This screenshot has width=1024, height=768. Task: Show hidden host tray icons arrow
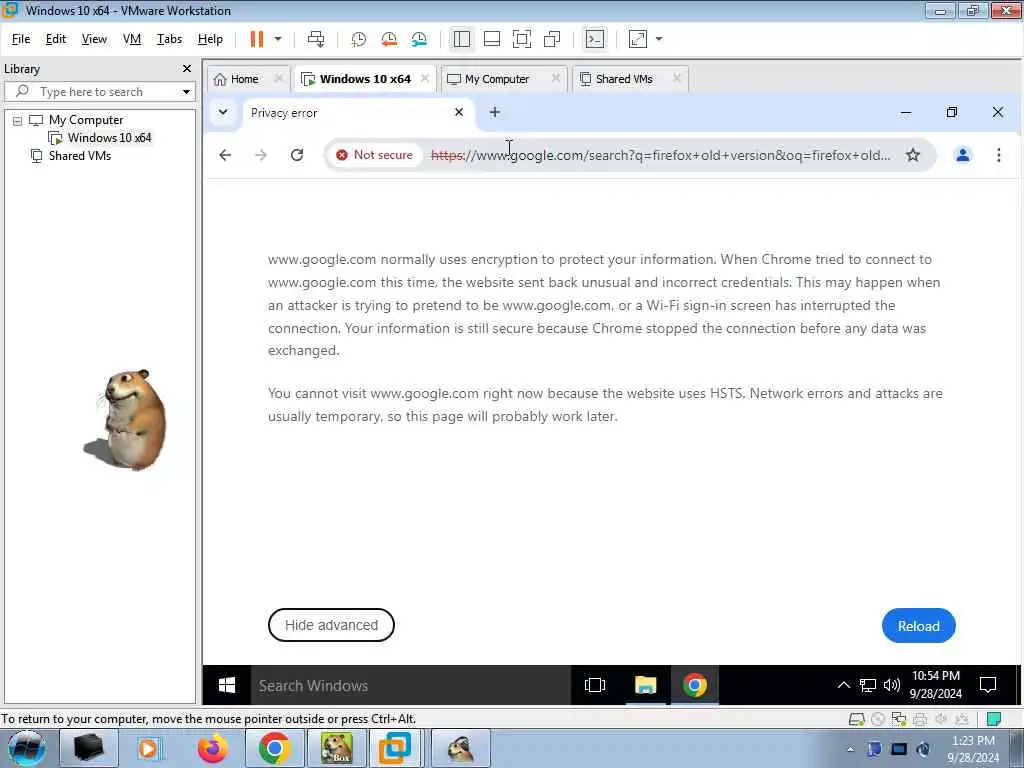[x=850, y=750]
